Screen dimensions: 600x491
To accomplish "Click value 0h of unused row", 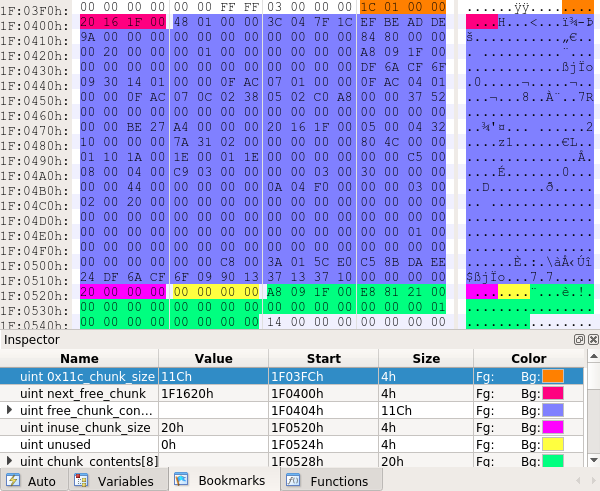I will [168, 444].
